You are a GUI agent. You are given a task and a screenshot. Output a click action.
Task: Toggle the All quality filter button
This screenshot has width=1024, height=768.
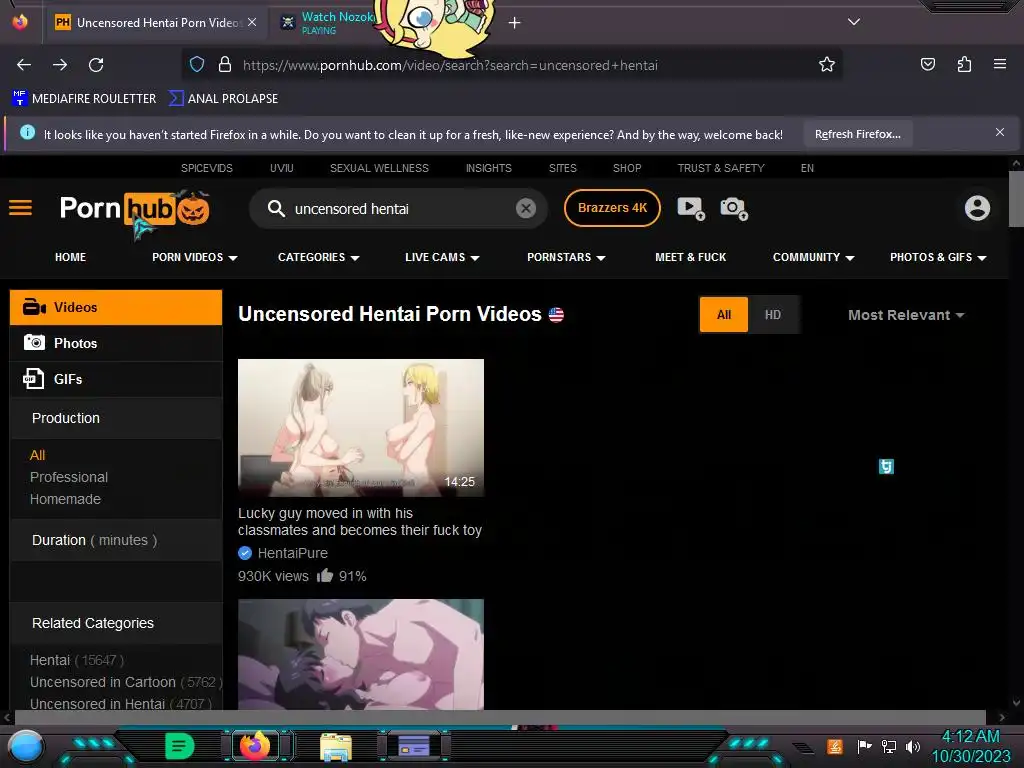[x=724, y=315]
